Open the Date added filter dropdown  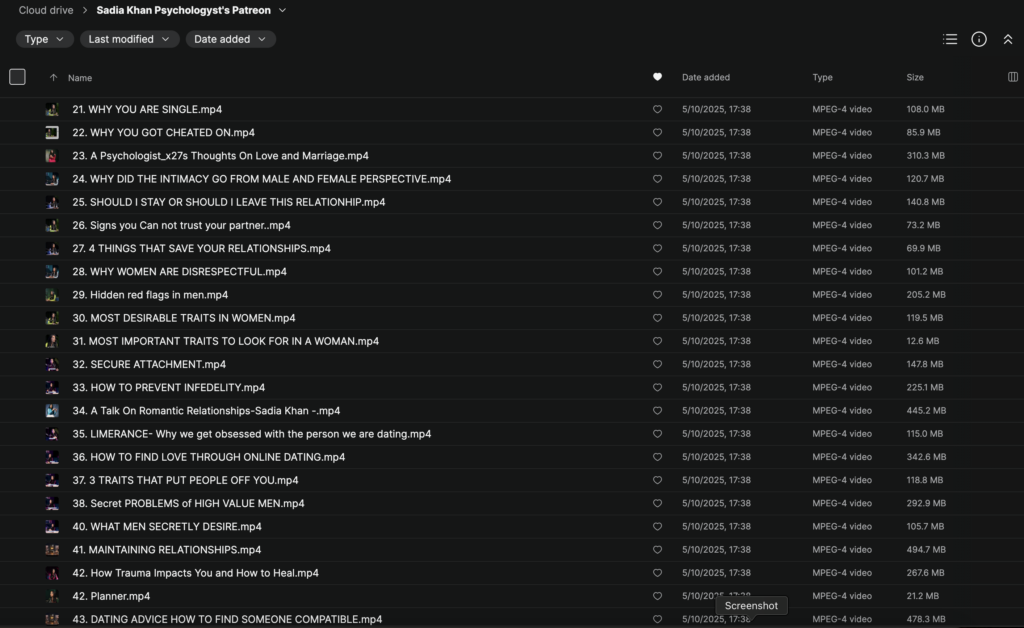pos(230,39)
